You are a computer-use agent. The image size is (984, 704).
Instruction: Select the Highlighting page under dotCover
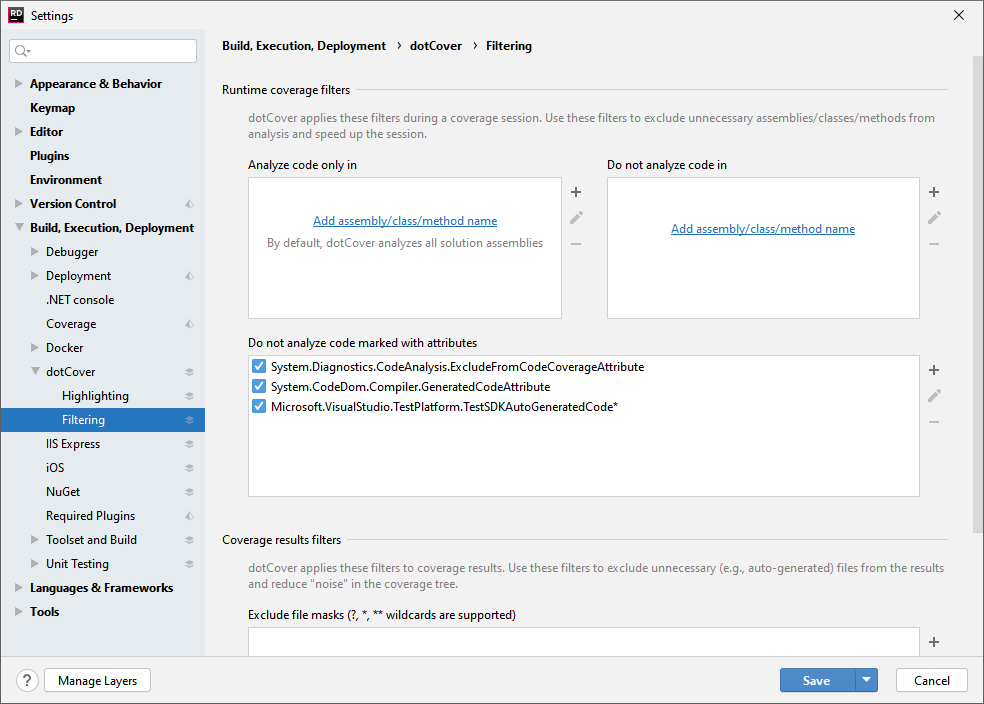[95, 396]
